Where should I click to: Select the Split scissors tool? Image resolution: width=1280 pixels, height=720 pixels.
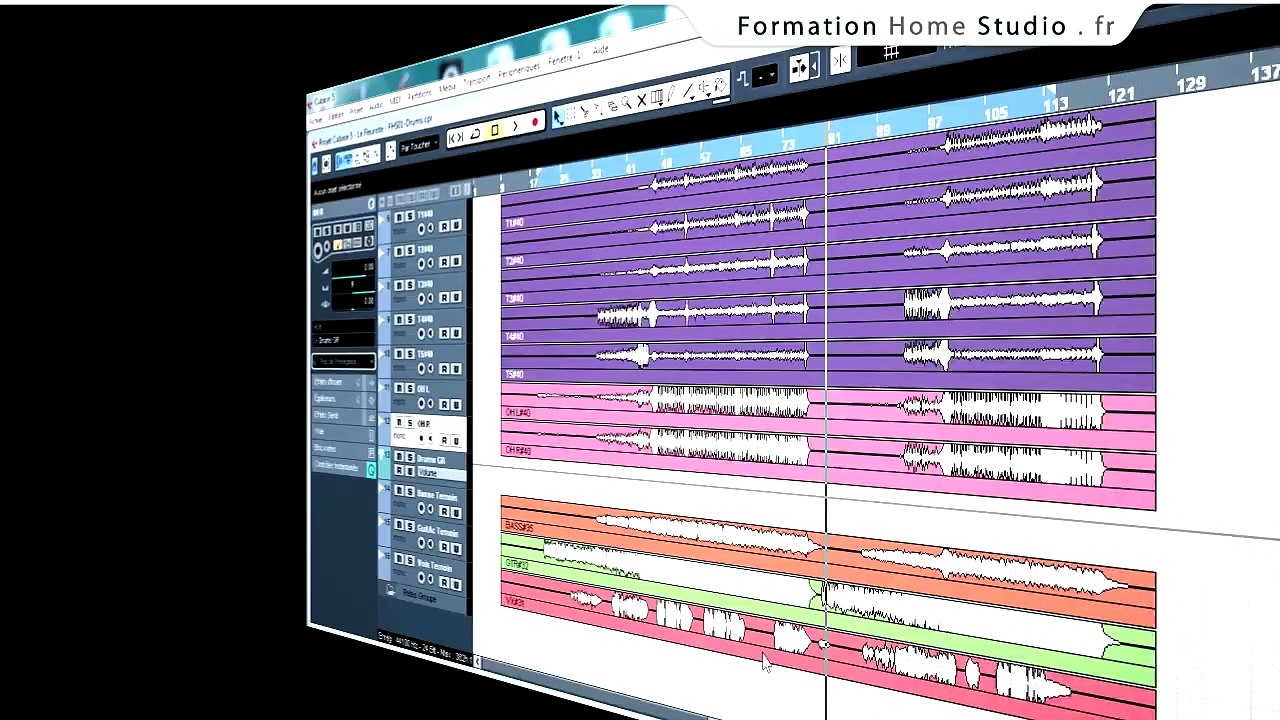[585, 111]
